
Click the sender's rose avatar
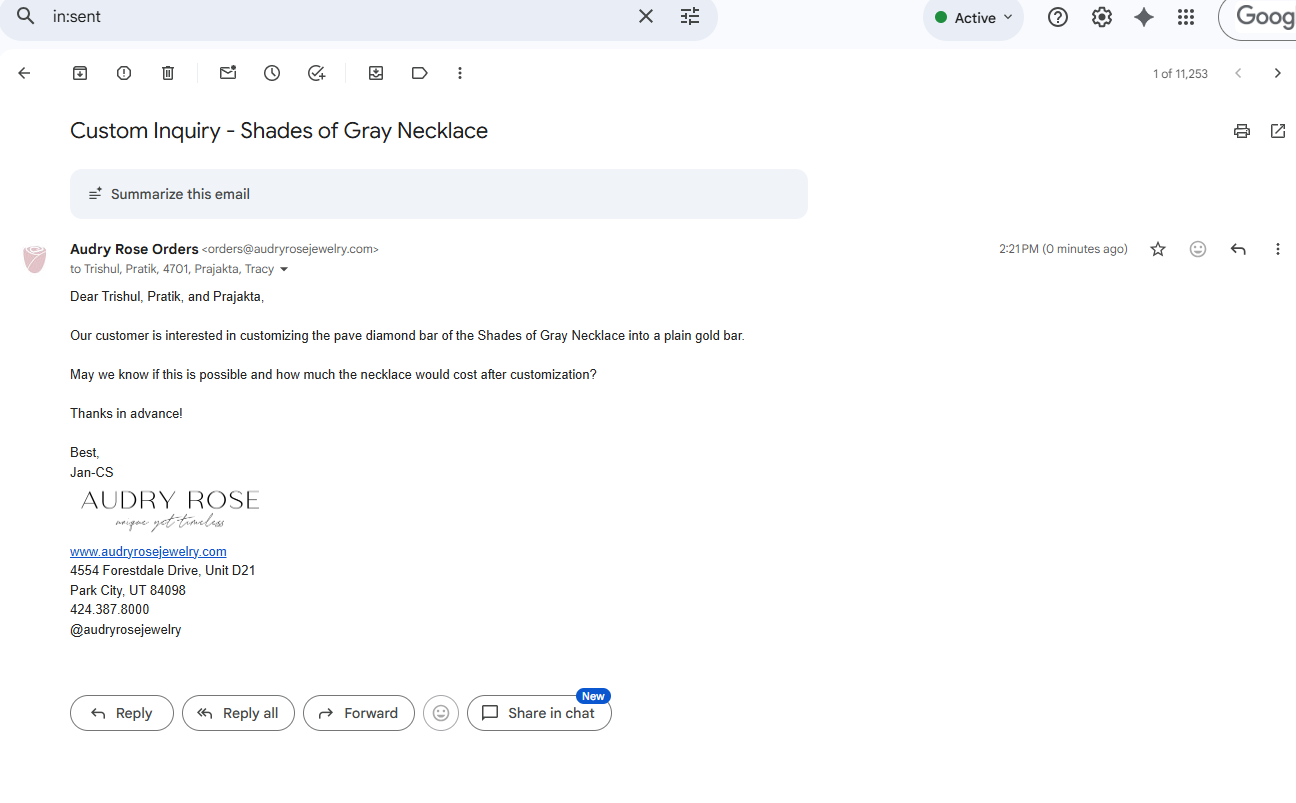pyautogui.click(x=35, y=259)
